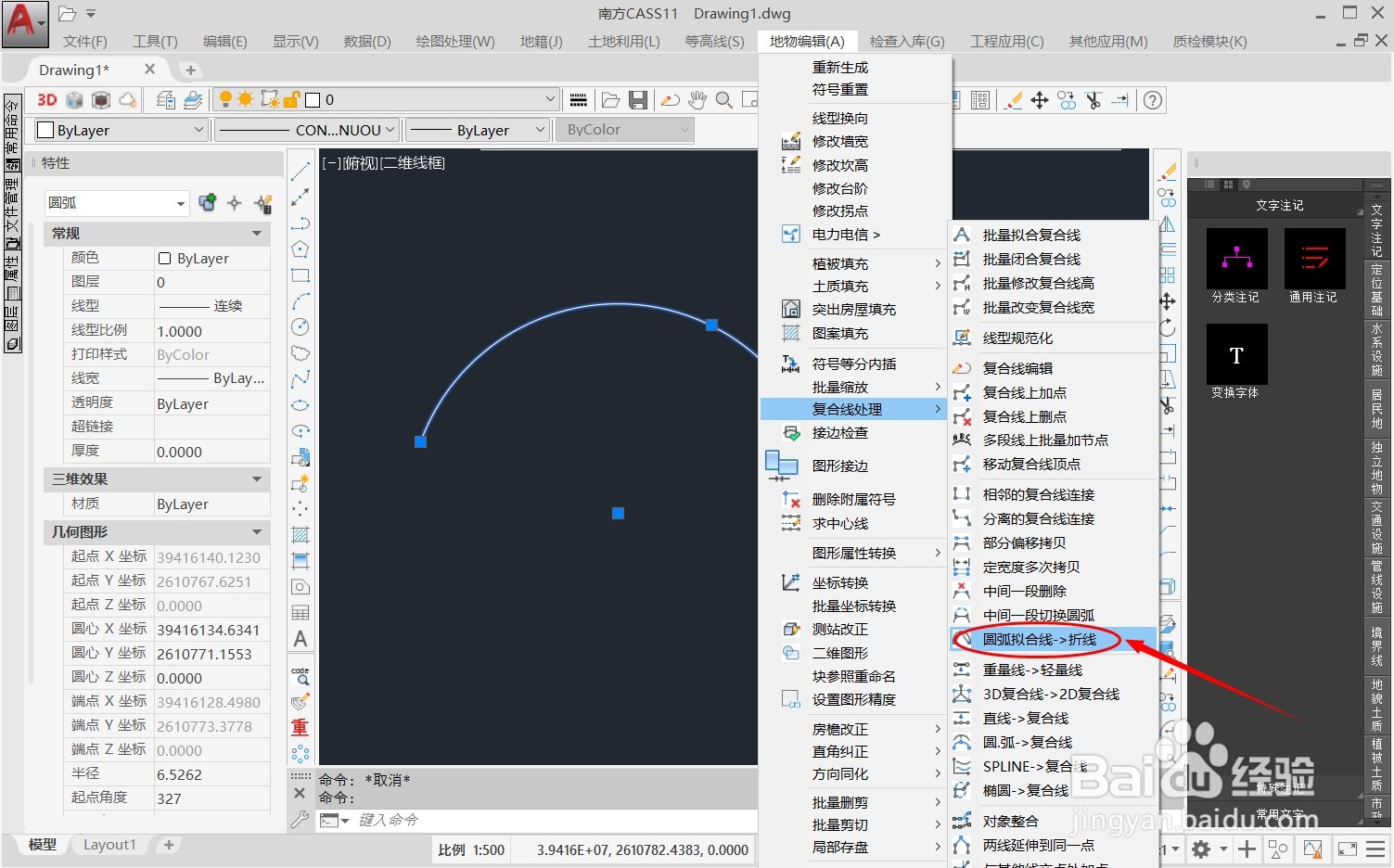The height and width of the screenshot is (868, 1394).
Task: Open the 检查入库(G) menu
Action: click(x=907, y=40)
